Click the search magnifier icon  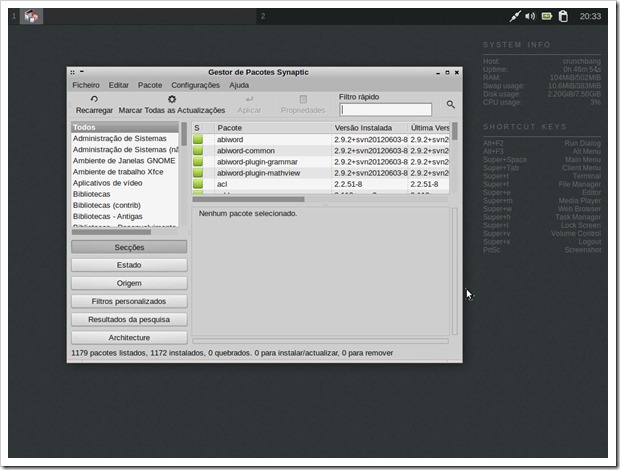pos(450,104)
